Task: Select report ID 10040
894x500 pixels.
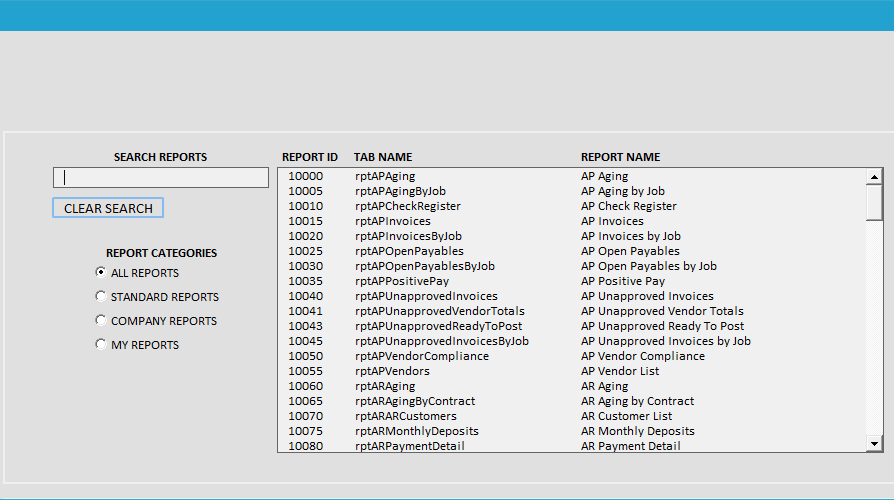Action: point(306,296)
